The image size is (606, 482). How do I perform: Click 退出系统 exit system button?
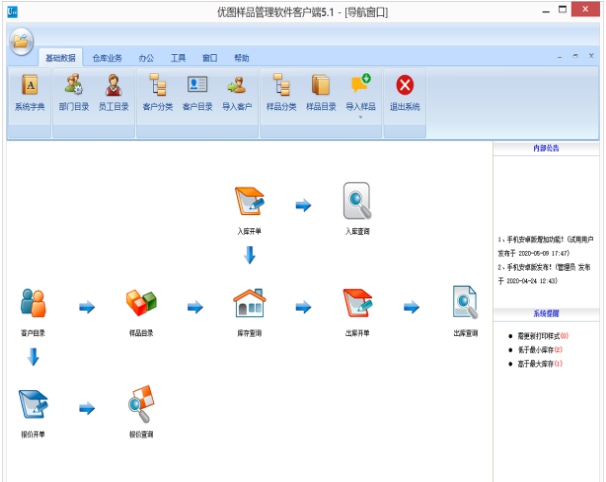405,93
